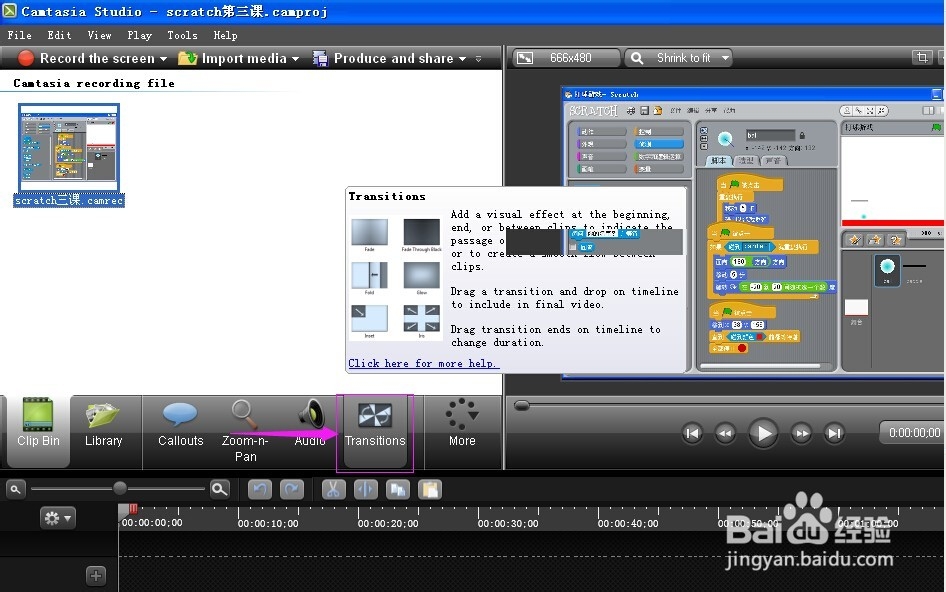Image resolution: width=946 pixels, height=592 pixels.
Task: Click the Record the screen button
Action: click(x=86, y=58)
